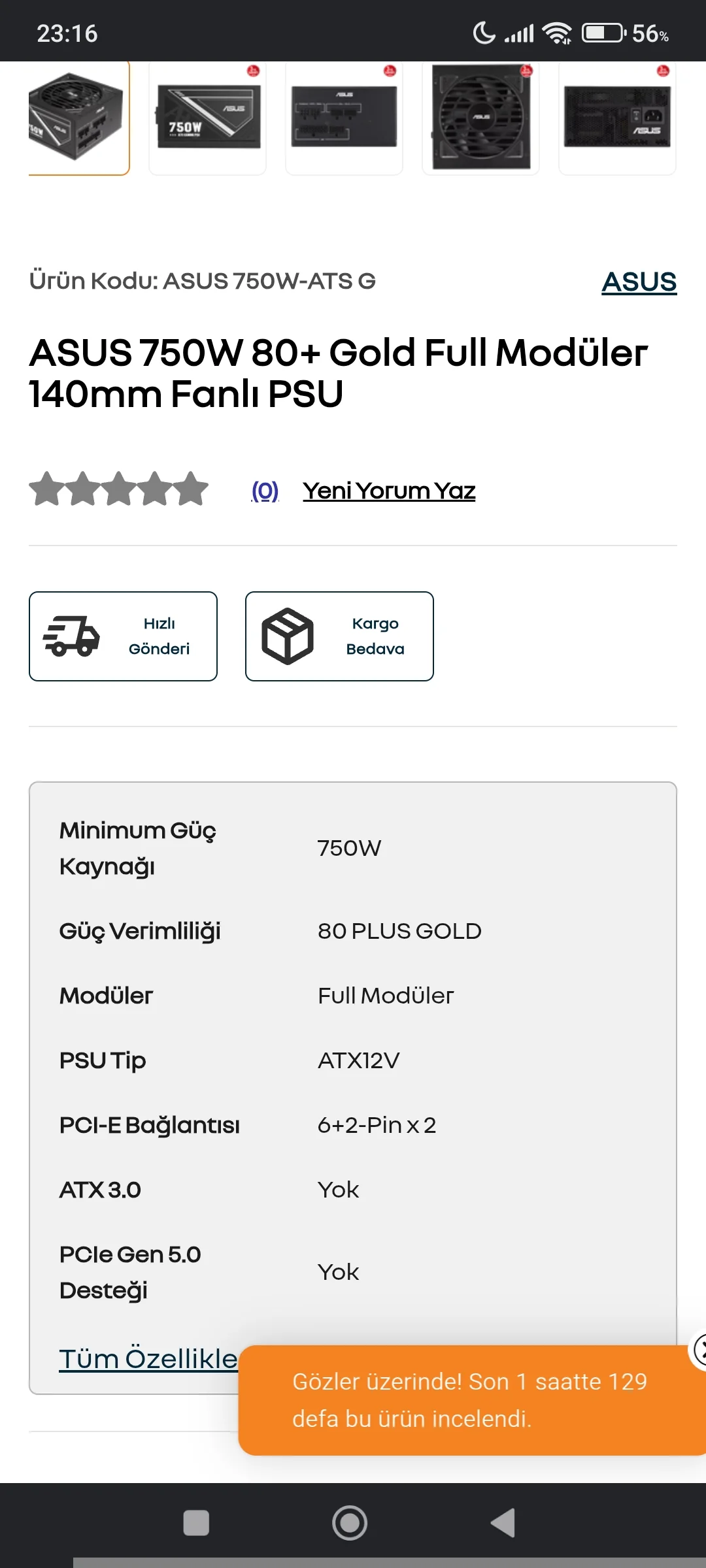Tap the Android home circle button

(350, 1523)
